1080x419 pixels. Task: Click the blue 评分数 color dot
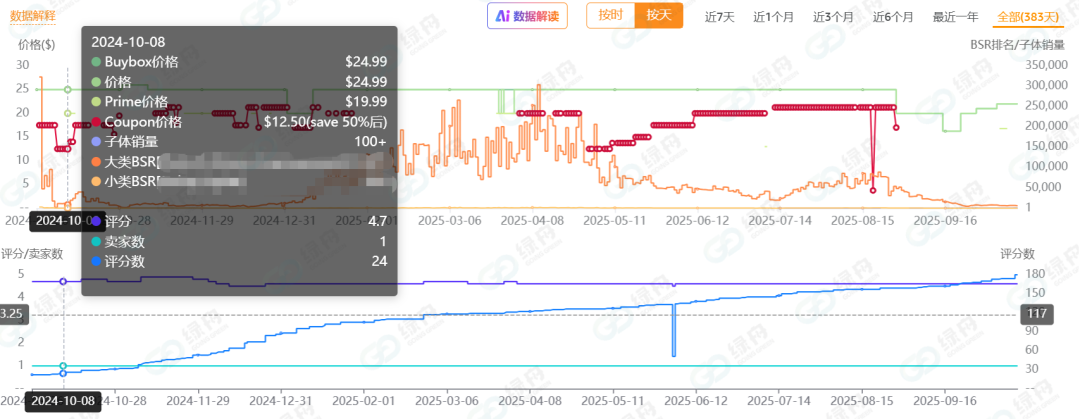[x=96, y=261]
